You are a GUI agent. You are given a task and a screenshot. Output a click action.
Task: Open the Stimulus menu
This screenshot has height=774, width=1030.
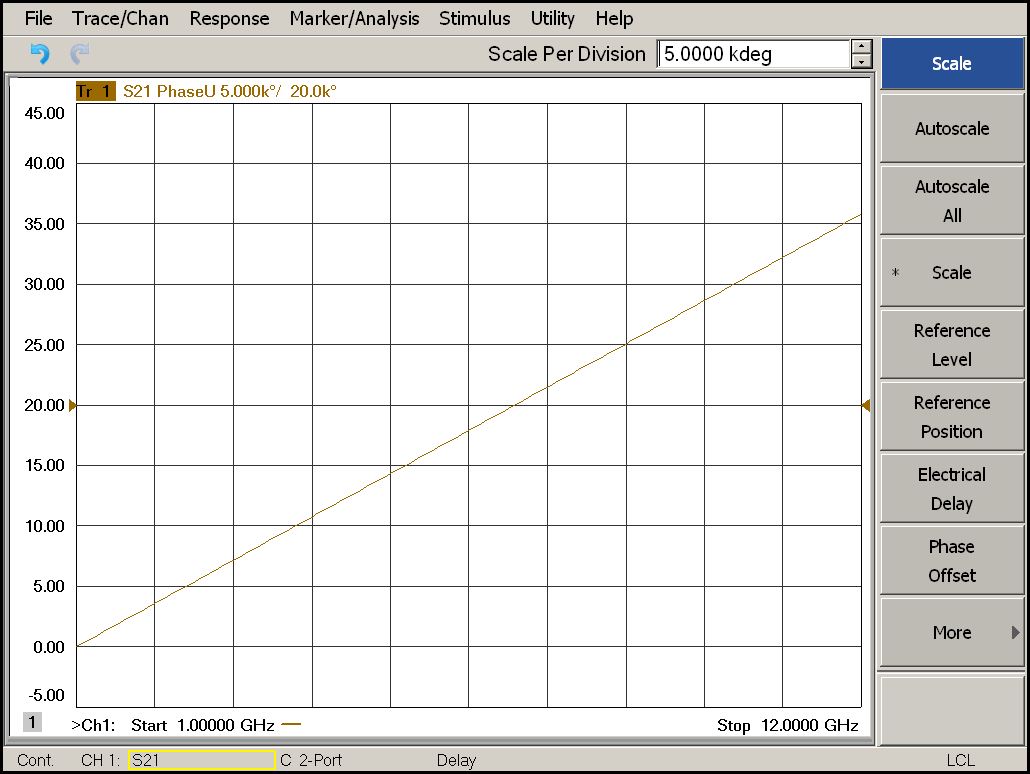tap(474, 18)
